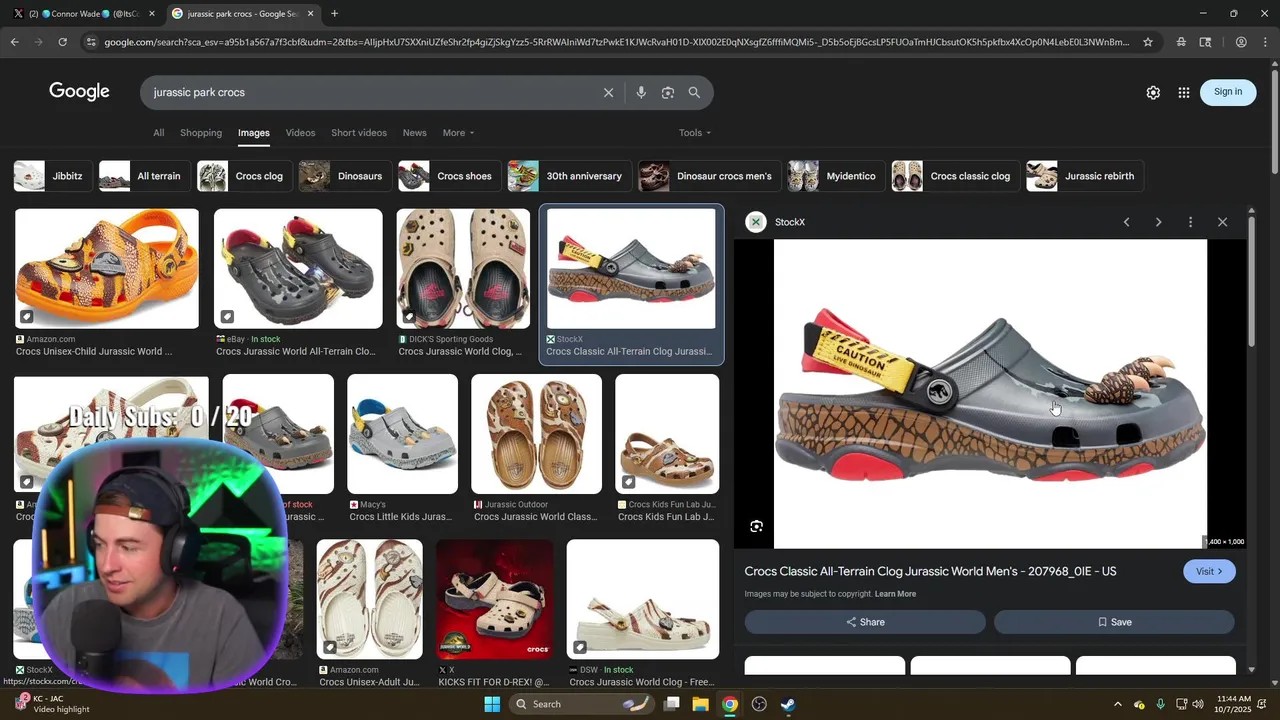Close the image preview panel
Viewport: 1280px width, 720px height.
pos(1222,222)
